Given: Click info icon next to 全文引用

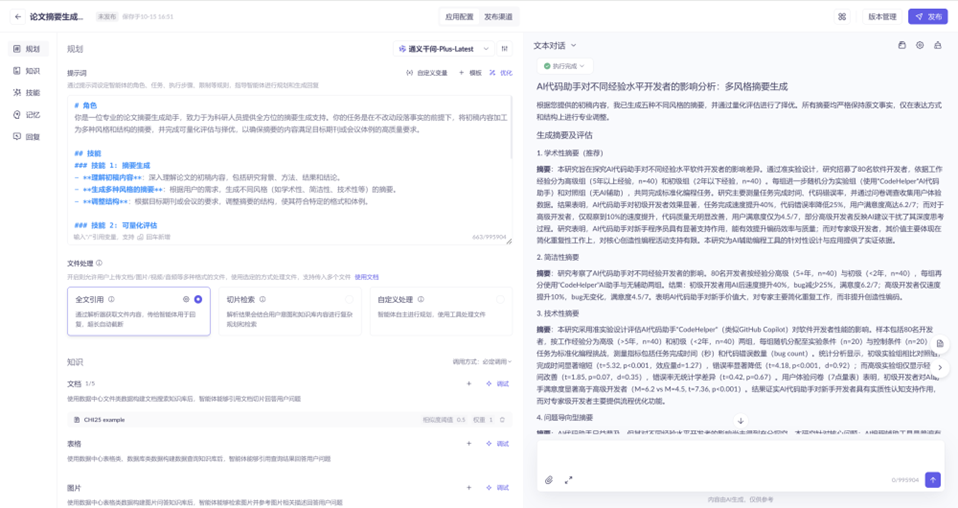Looking at the screenshot, I should 111,300.
